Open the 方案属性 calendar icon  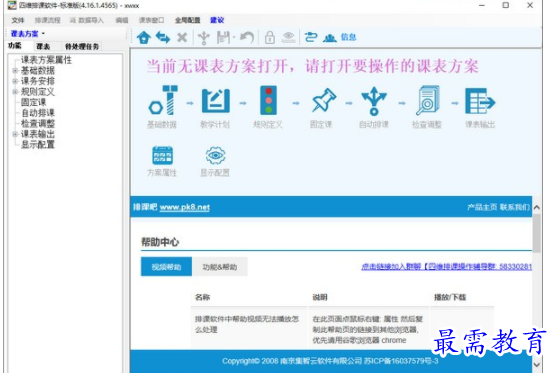162,155
